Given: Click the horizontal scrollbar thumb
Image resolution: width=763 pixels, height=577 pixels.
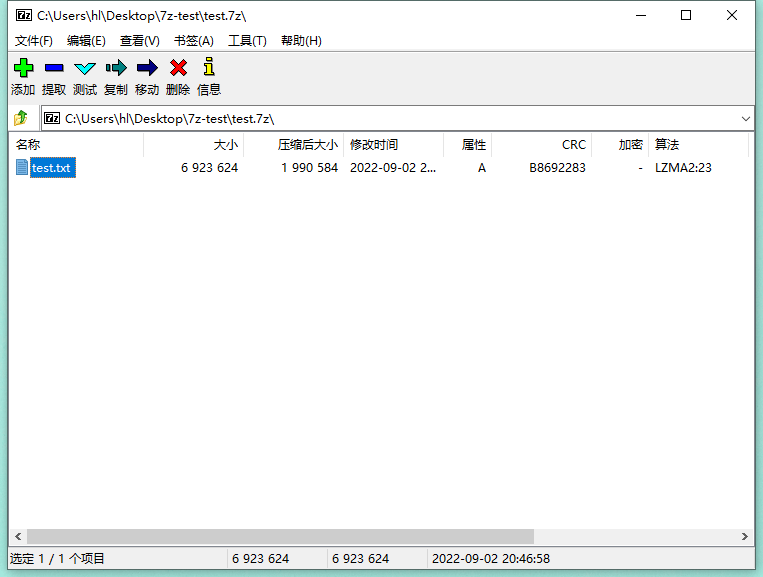Looking at the screenshot, I should click(x=280, y=536).
